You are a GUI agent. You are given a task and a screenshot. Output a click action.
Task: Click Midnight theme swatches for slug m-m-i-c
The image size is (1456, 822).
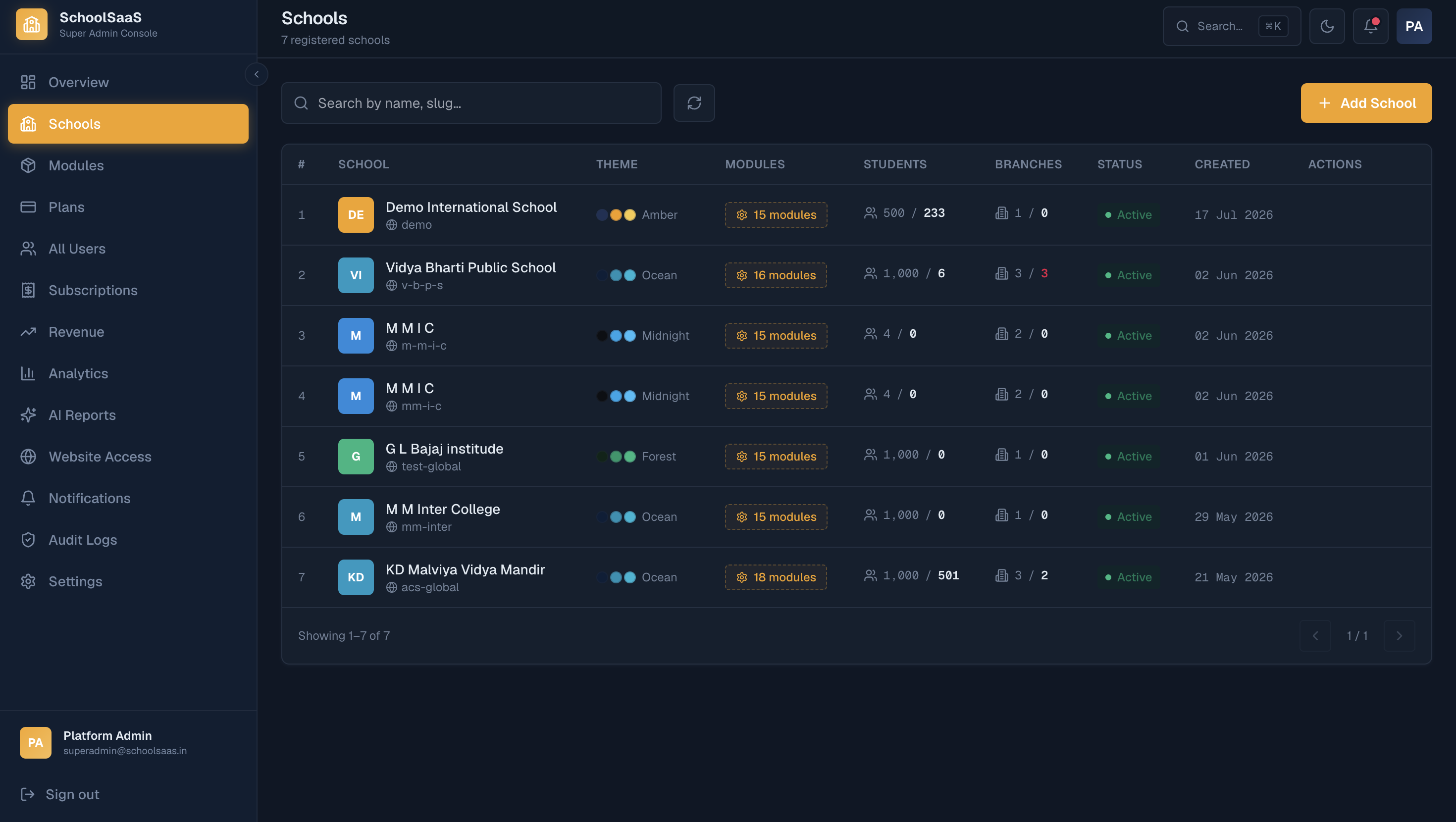pyautogui.click(x=616, y=336)
